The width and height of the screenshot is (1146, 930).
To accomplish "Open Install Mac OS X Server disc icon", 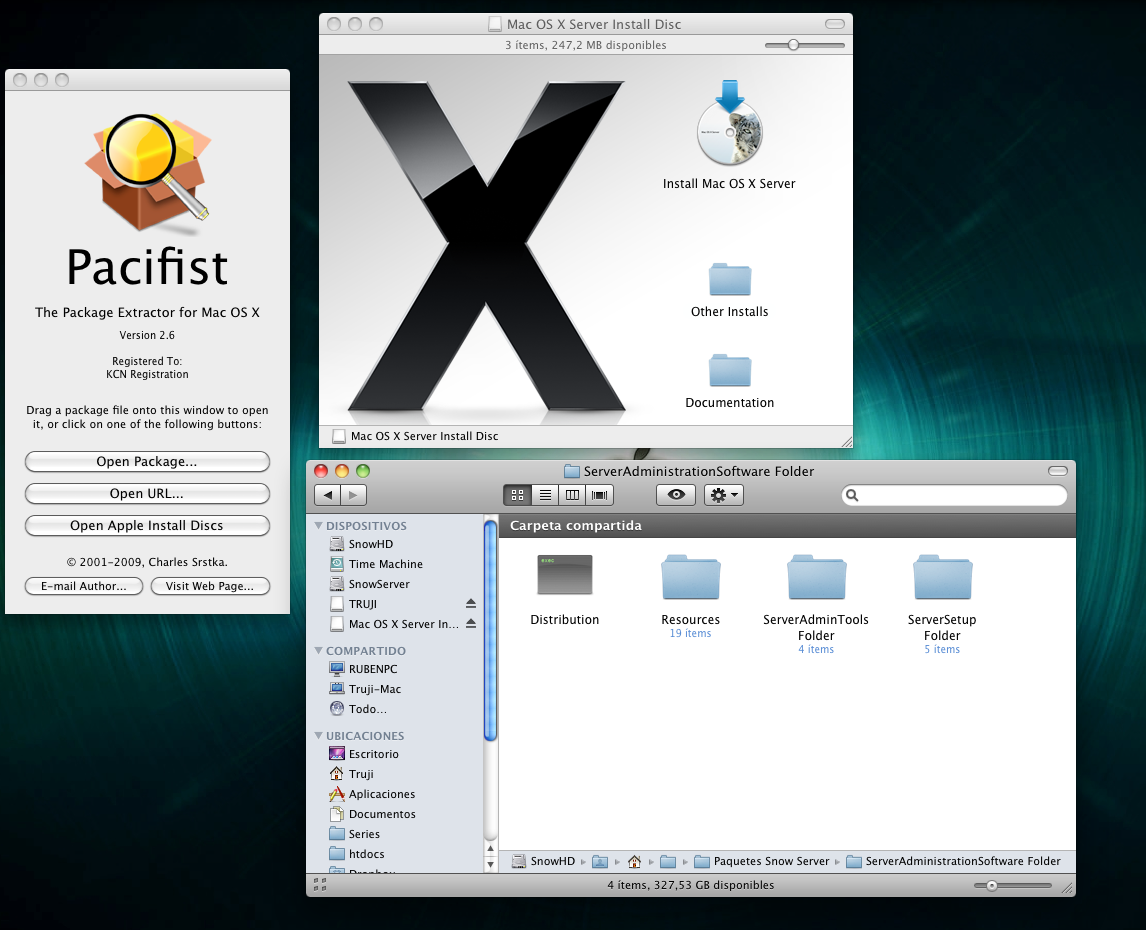I will pos(729,123).
